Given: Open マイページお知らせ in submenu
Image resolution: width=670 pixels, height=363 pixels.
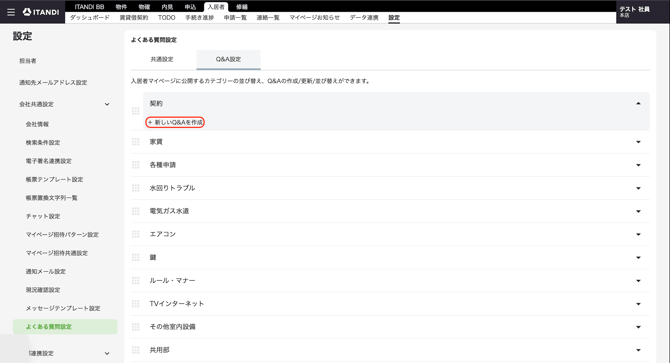Looking at the screenshot, I should point(315,18).
